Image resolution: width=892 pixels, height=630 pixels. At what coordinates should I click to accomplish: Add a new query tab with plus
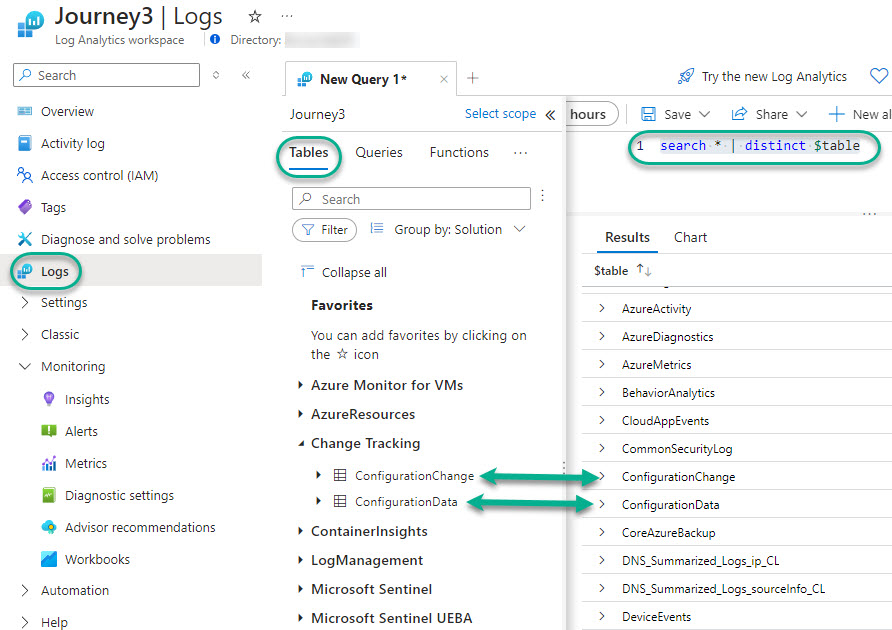coord(473,79)
